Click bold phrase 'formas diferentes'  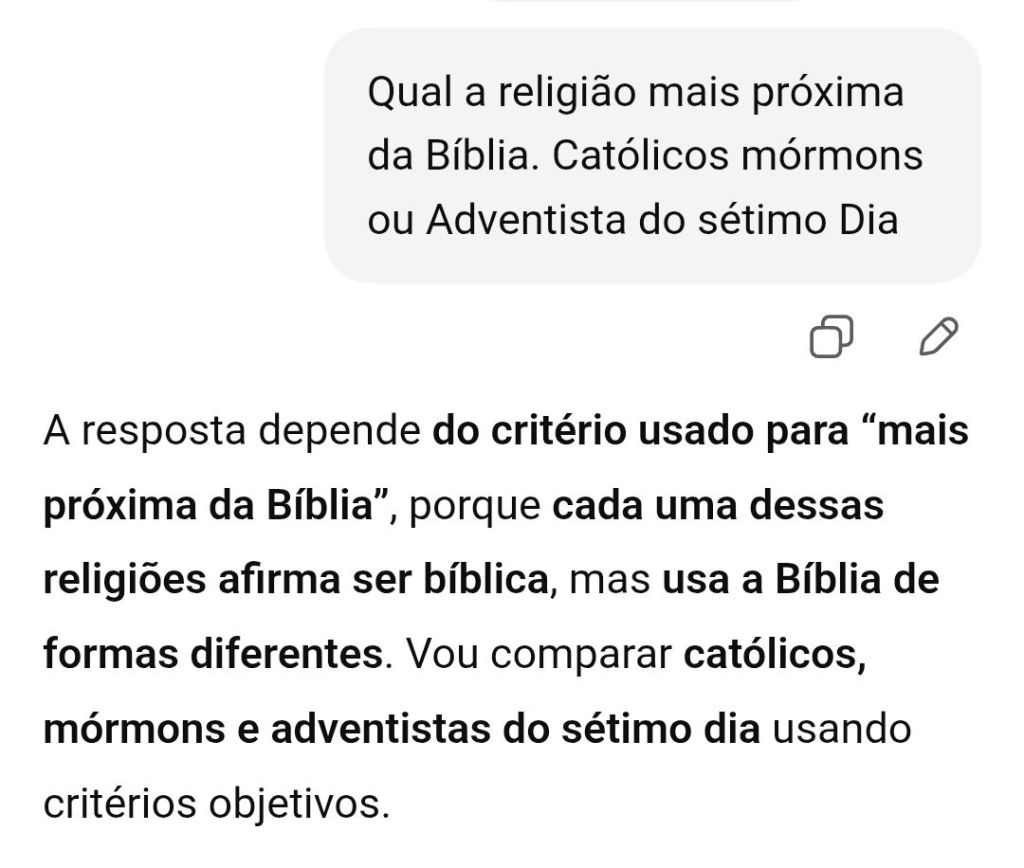point(213,655)
